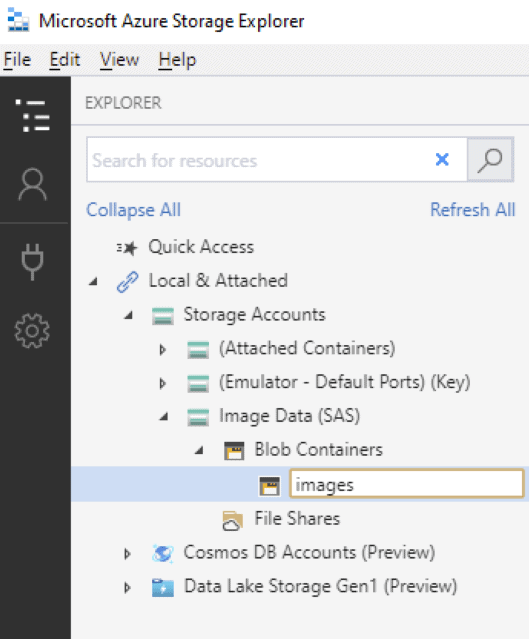The width and height of the screenshot is (529, 639).
Task: Open the View menu
Action: pos(119,60)
